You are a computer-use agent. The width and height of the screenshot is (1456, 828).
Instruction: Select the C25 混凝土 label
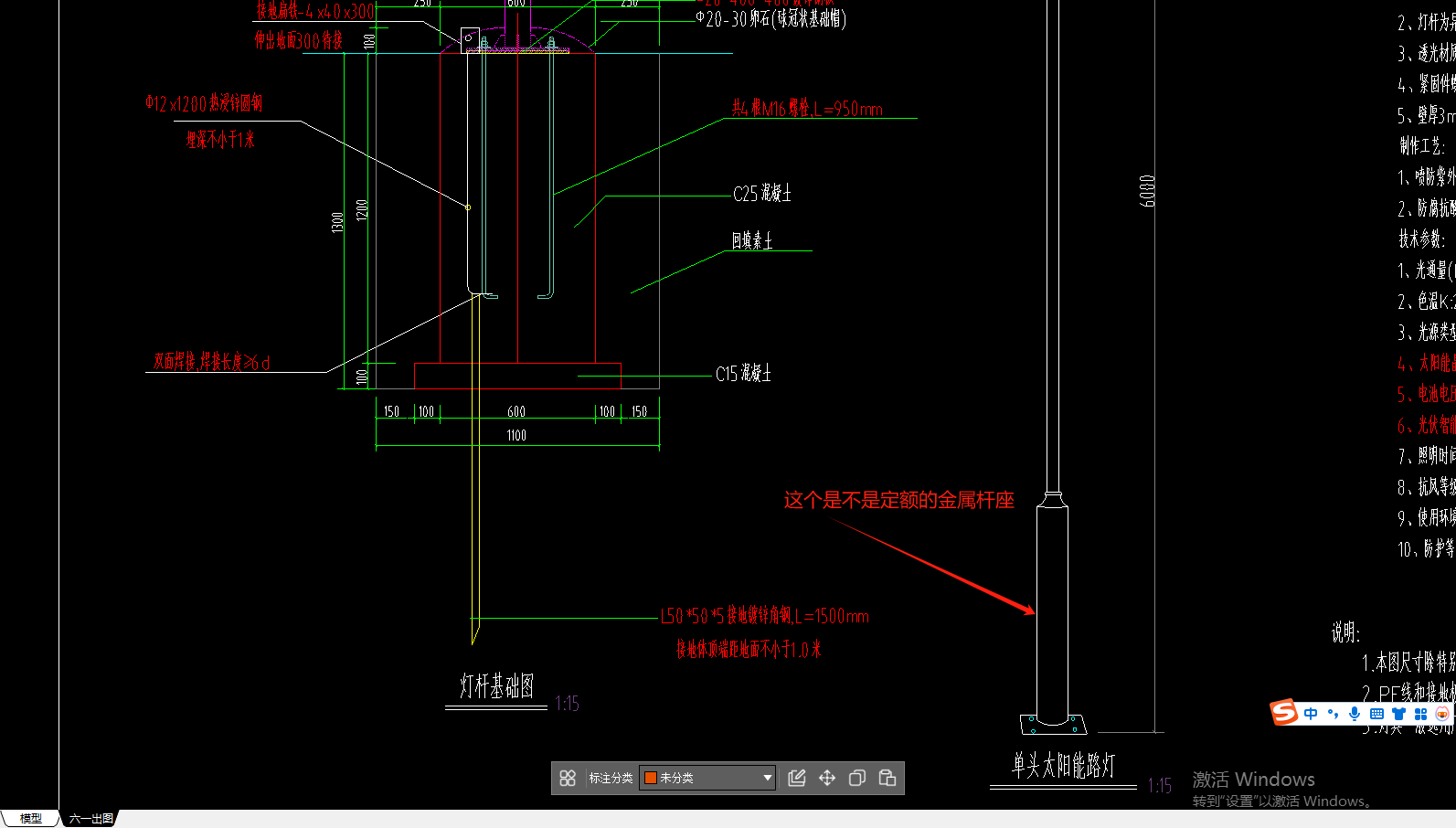762,193
